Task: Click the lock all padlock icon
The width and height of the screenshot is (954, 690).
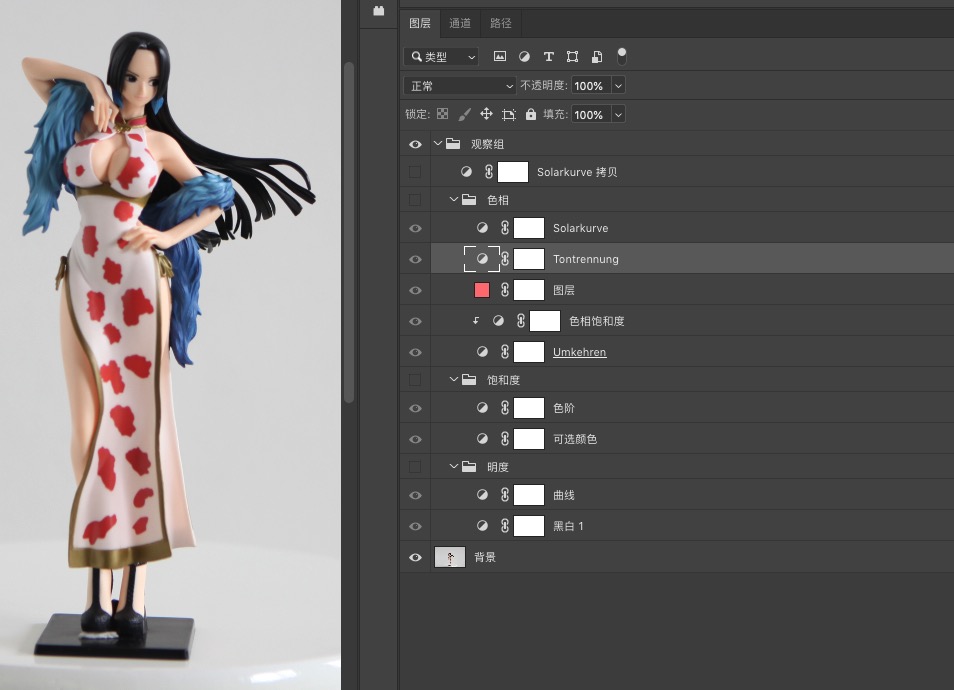Action: 530,115
